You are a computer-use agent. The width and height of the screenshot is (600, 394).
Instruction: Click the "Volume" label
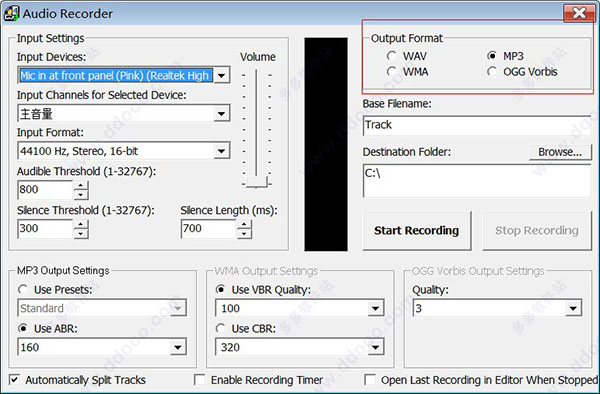point(258,57)
